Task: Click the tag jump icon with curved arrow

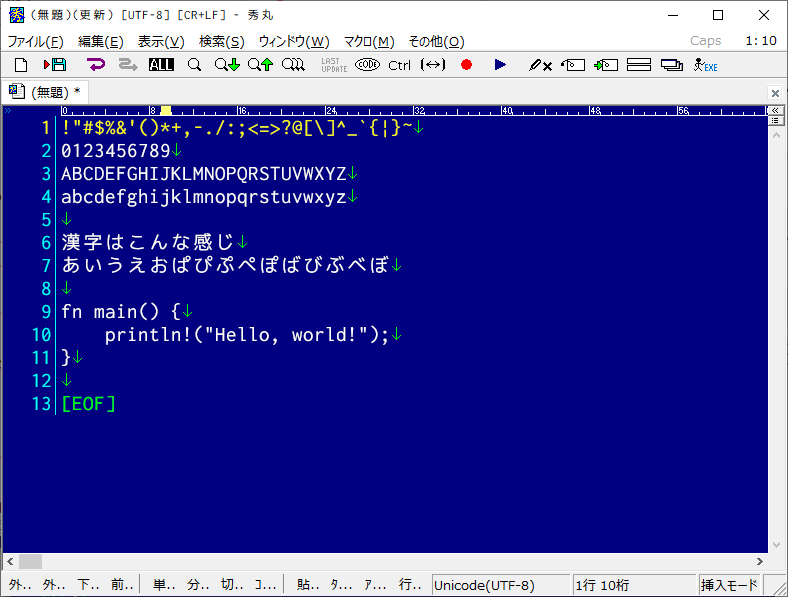Action: pyautogui.click(x=573, y=65)
